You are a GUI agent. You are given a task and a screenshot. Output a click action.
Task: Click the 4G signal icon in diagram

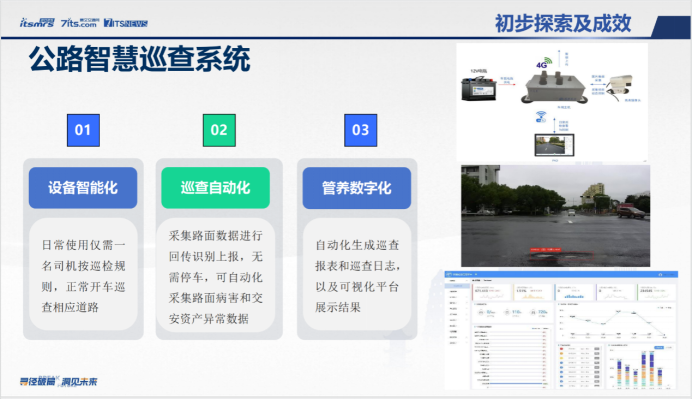pos(544,63)
